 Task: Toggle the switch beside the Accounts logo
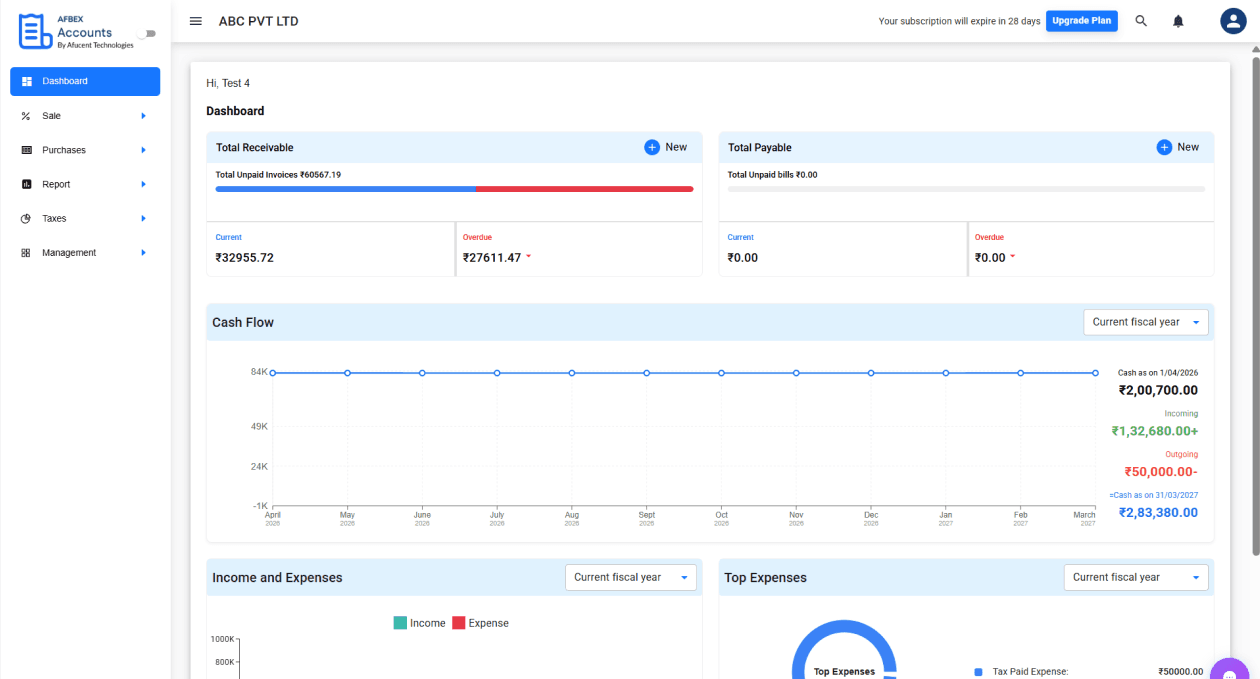[x=148, y=33]
